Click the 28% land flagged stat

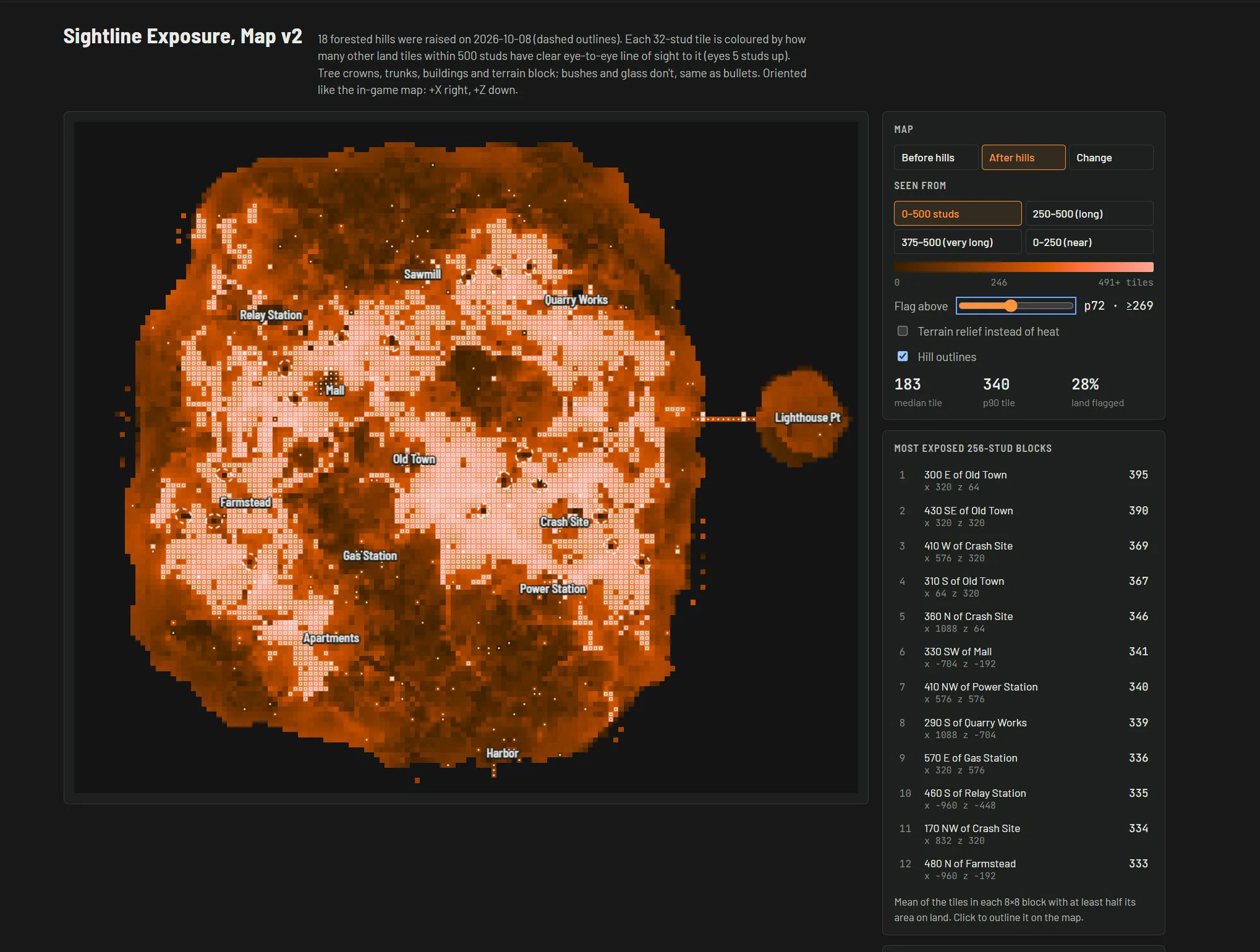point(1097,393)
